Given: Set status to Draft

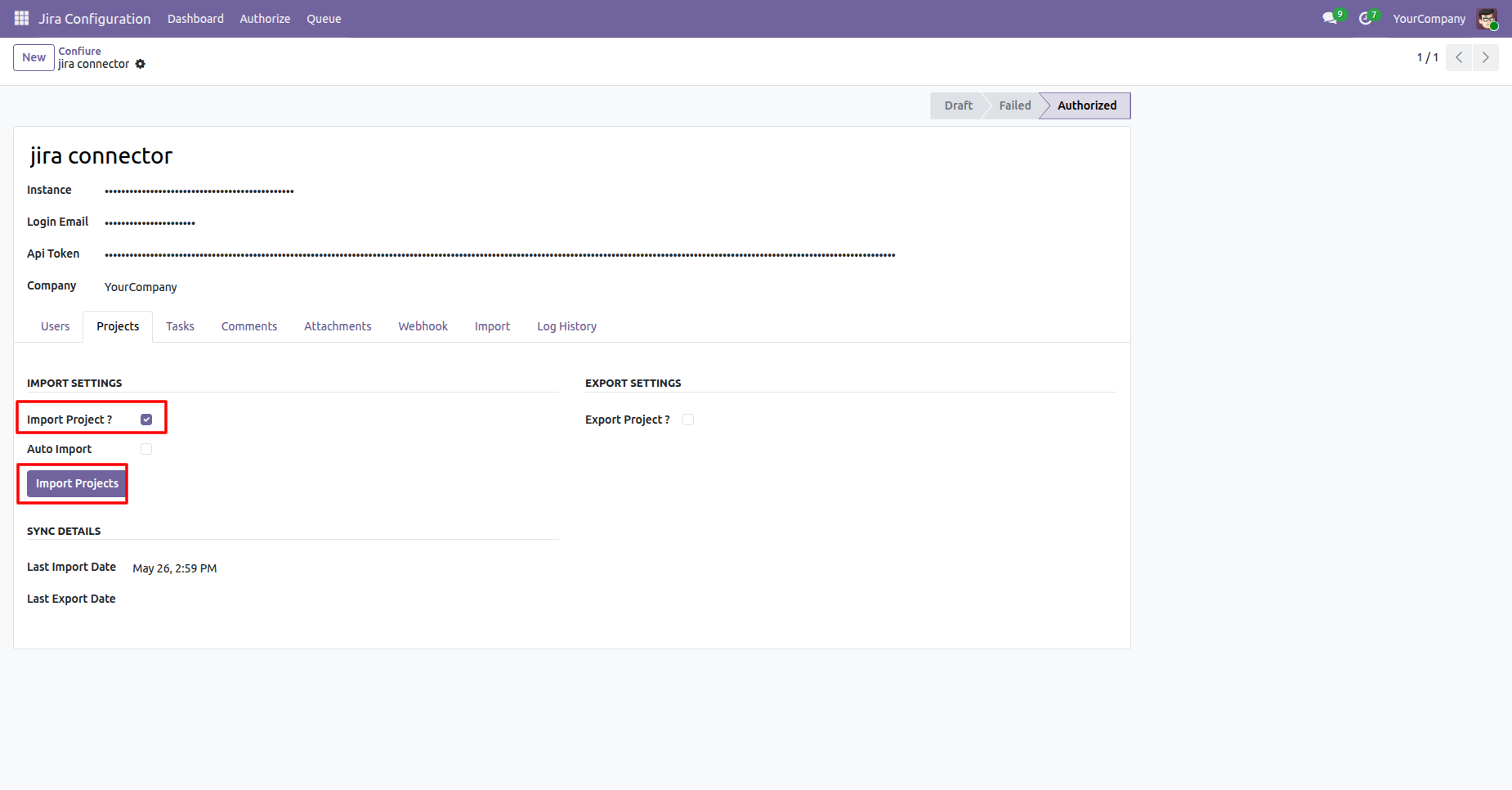Looking at the screenshot, I should pyautogui.click(x=958, y=105).
